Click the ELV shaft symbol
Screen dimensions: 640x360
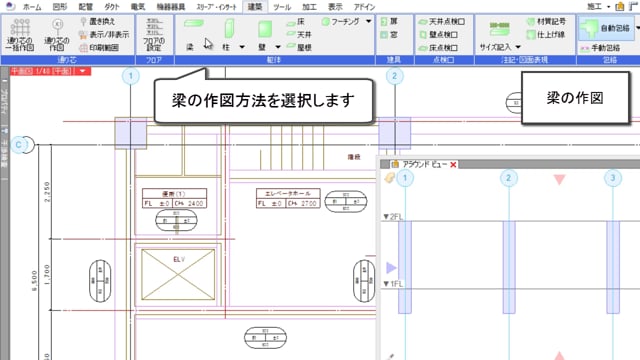click(x=178, y=275)
